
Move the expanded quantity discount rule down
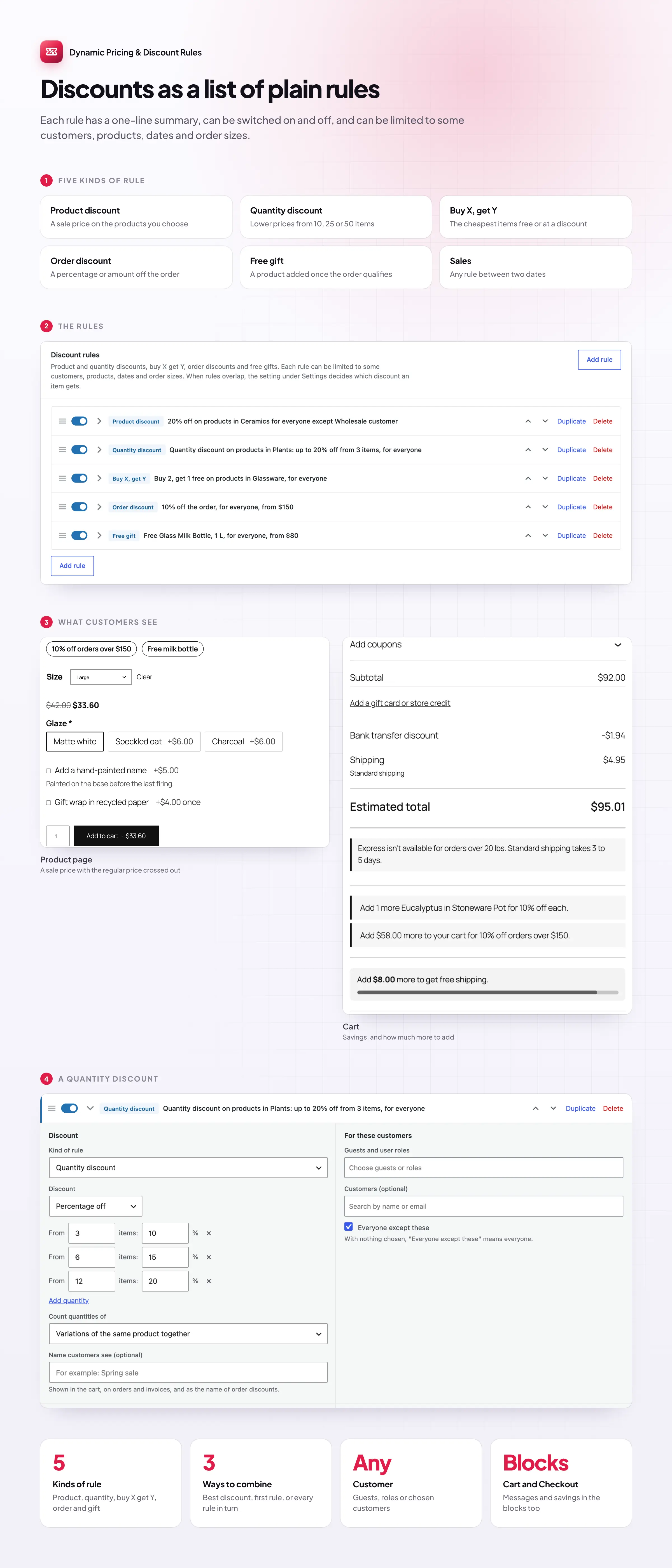(553, 1108)
